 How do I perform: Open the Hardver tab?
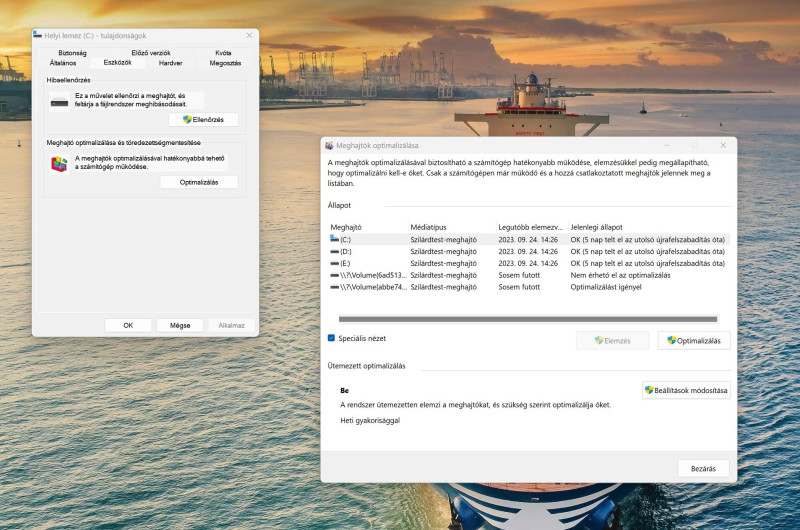170,63
